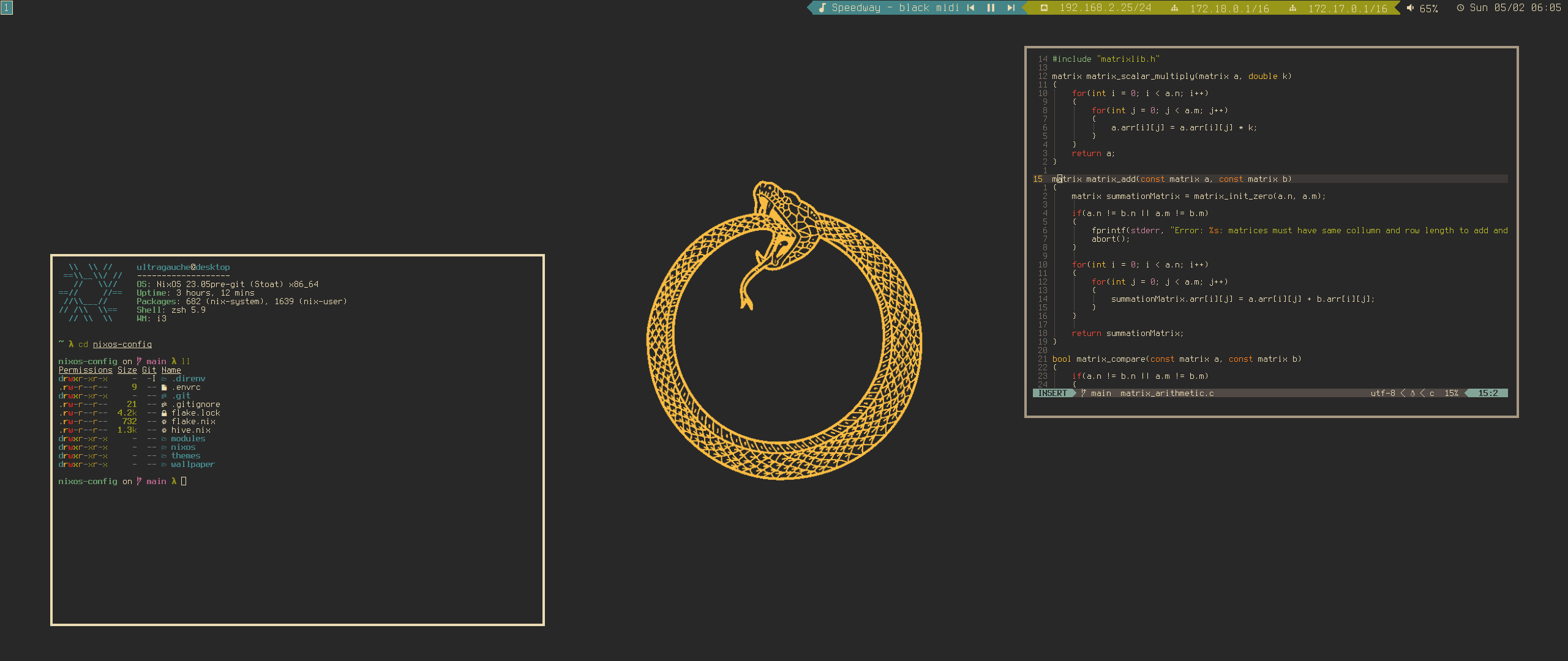This screenshot has height=661, width=1568.
Task: Click the Speedway - black midi title
Action: [x=895, y=8]
